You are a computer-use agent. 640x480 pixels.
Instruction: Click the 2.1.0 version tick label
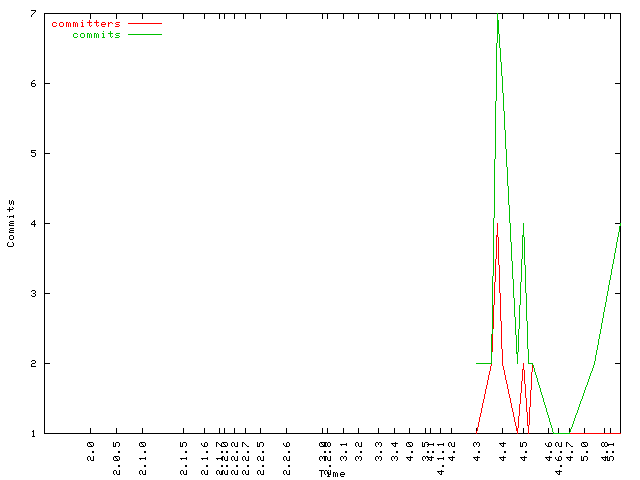point(143,454)
